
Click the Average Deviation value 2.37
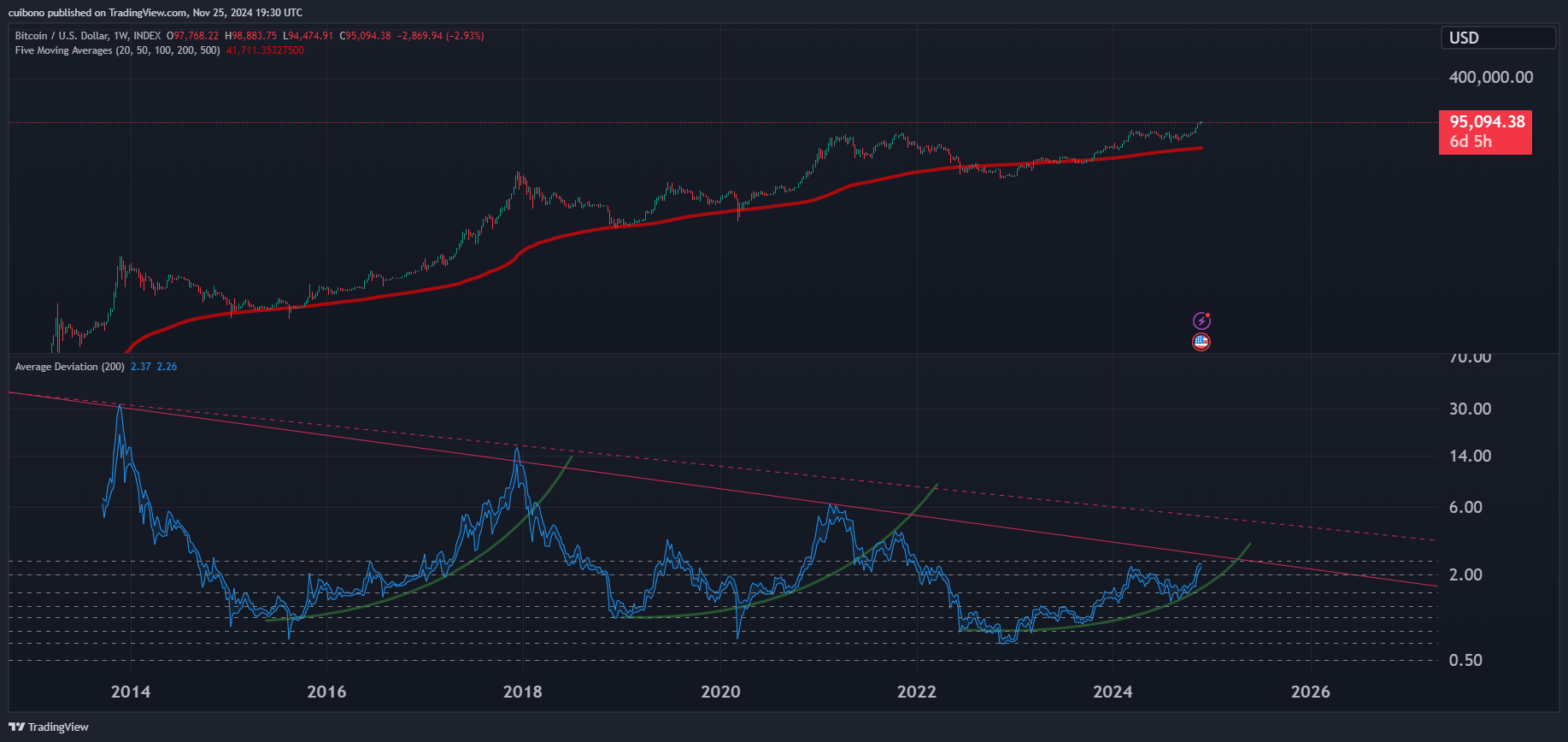point(141,367)
